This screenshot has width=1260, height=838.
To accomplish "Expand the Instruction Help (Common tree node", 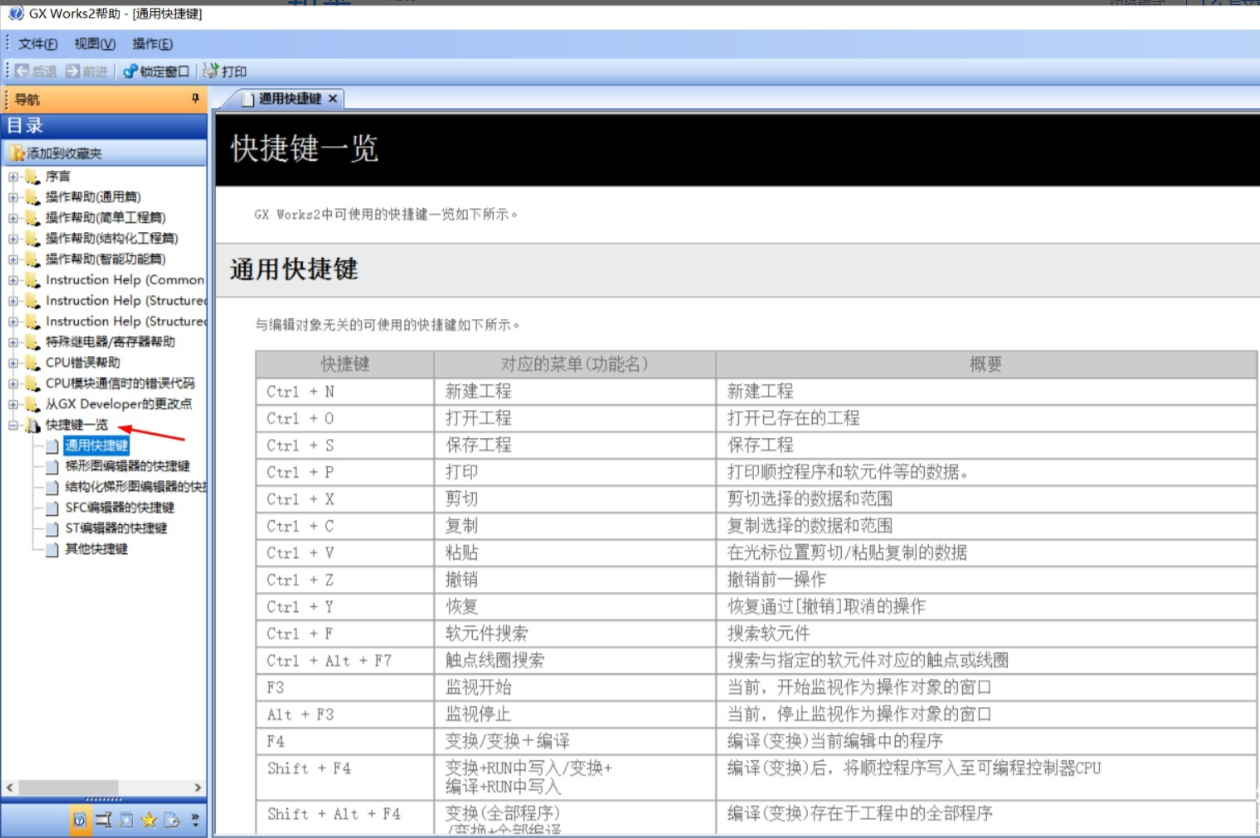I will (x=14, y=280).
